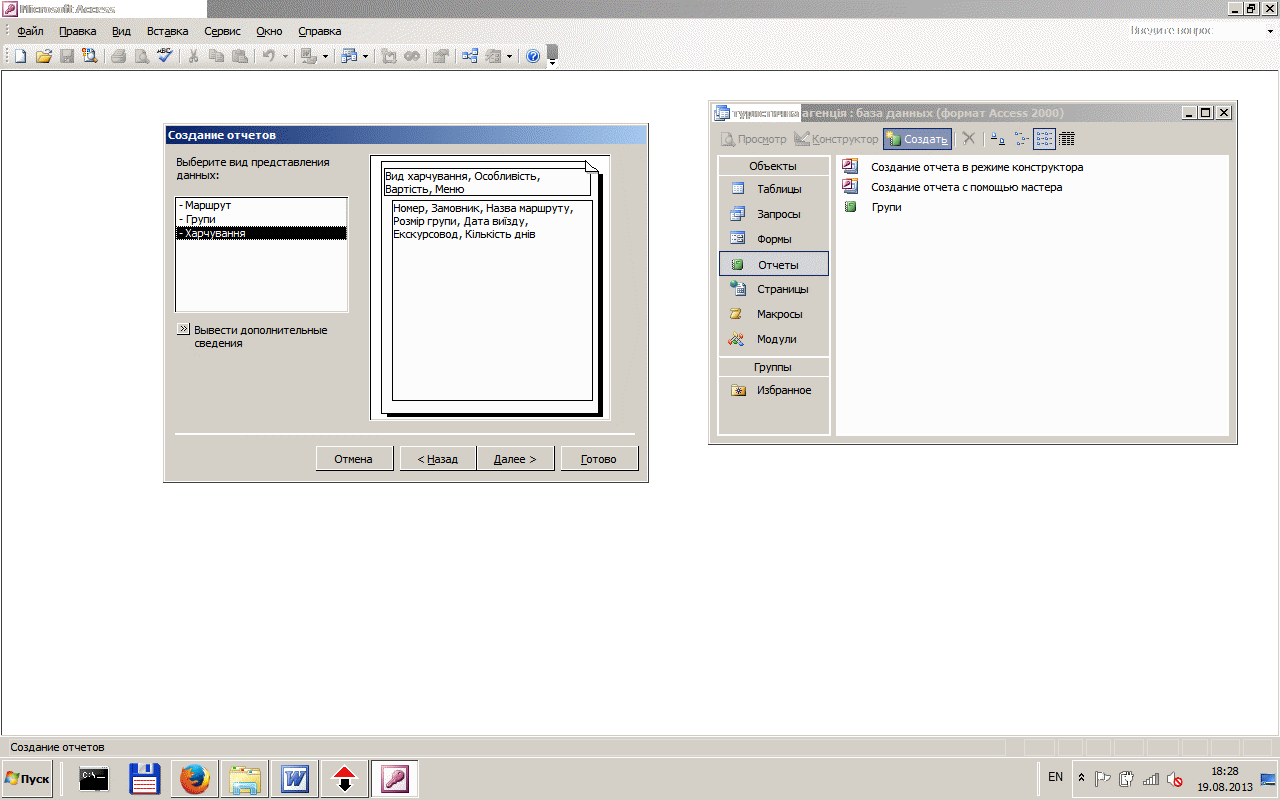Screen dimensions: 1280x800
Task: Switch database window to small icons view
Action: pos(1021,140)
